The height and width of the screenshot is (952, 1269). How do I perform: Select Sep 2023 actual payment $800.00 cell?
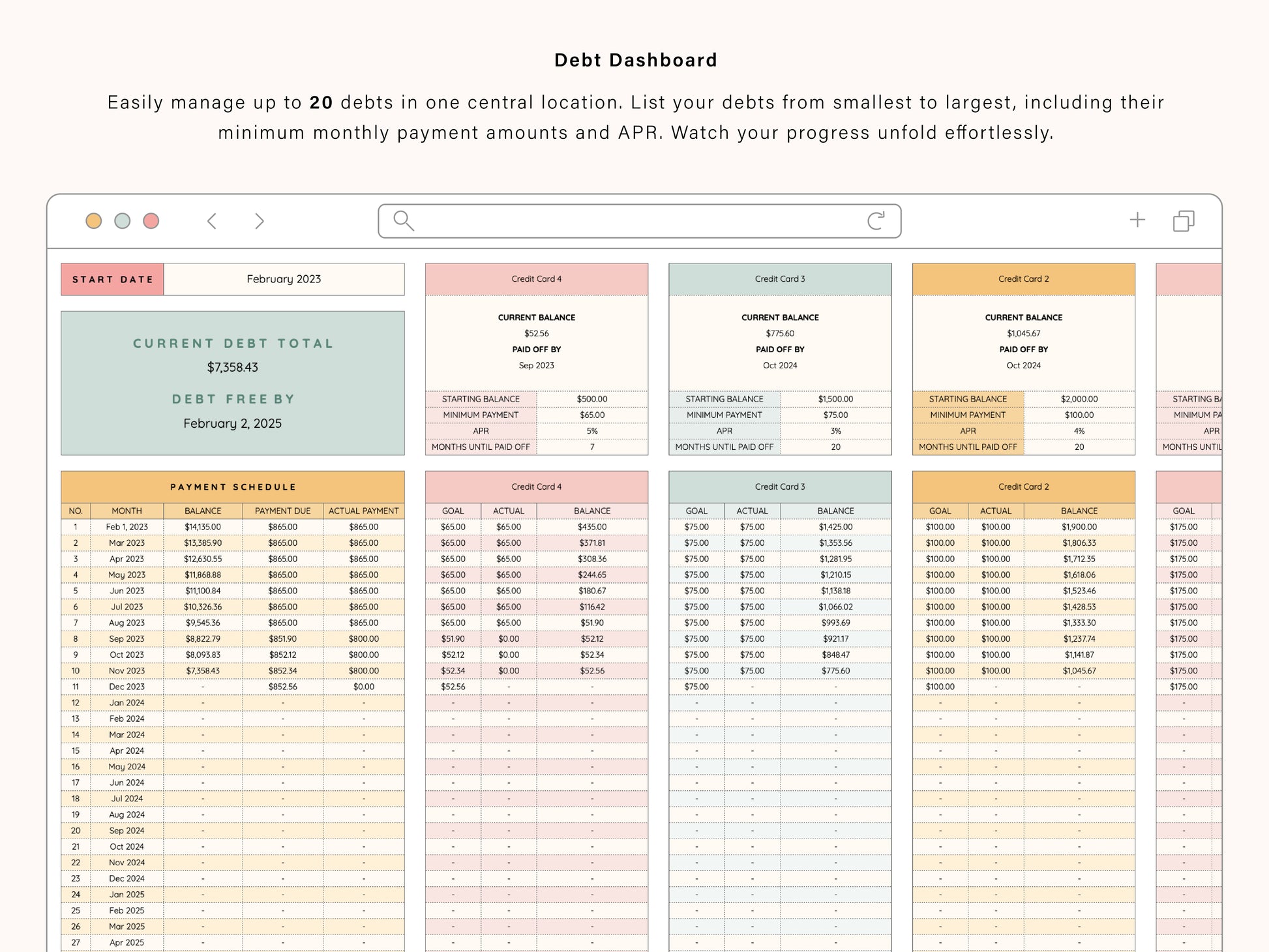(363, 639)
